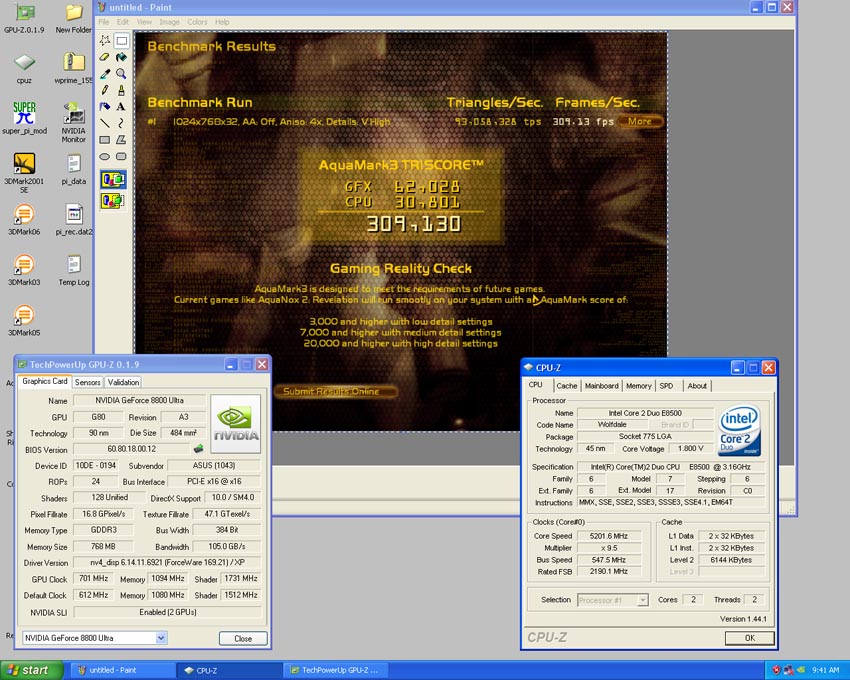
Task: Choose the Ellipse shape tool
Action: (105, 157)
